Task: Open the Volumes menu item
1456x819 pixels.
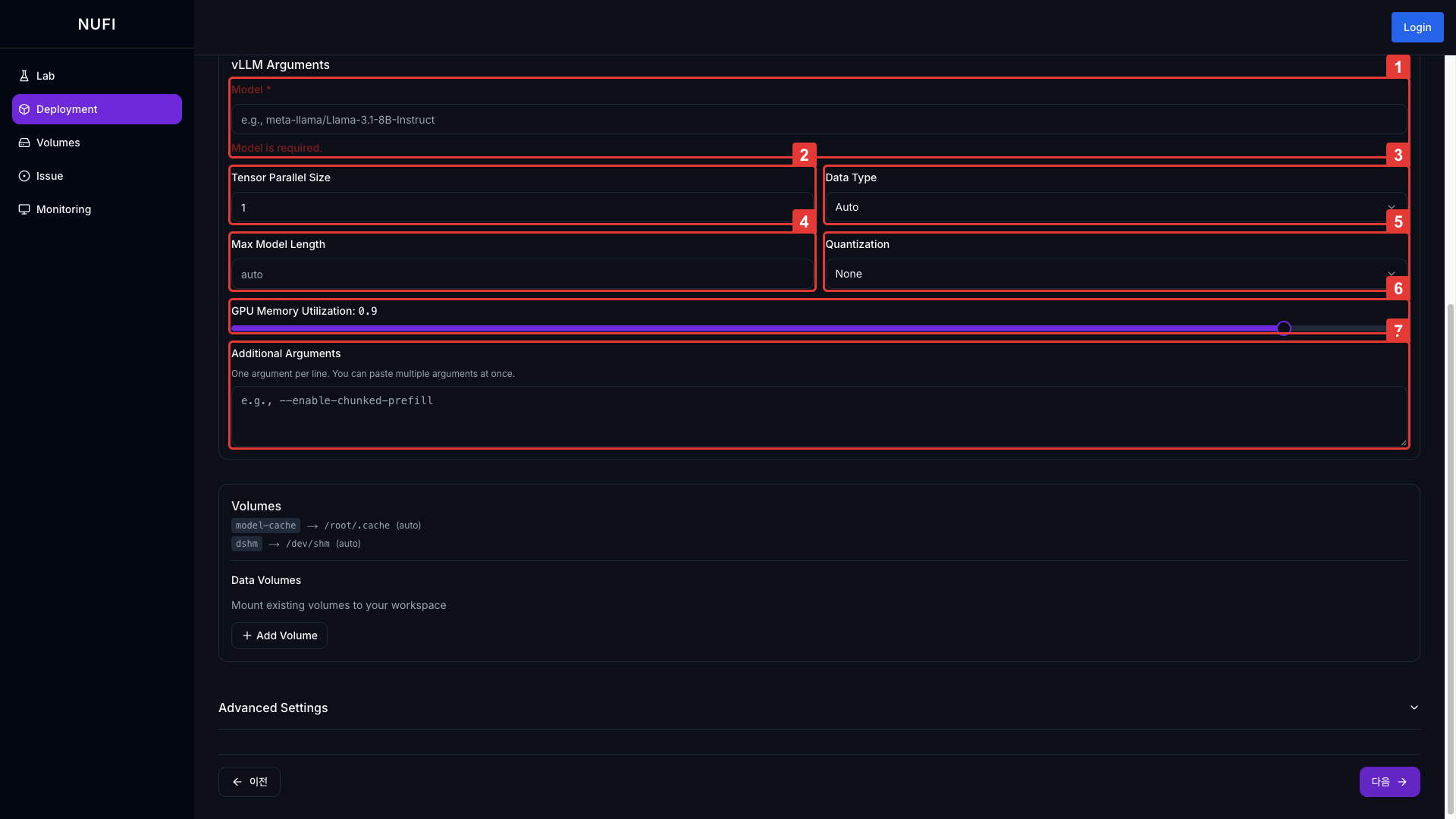Action: pos(58,143)
